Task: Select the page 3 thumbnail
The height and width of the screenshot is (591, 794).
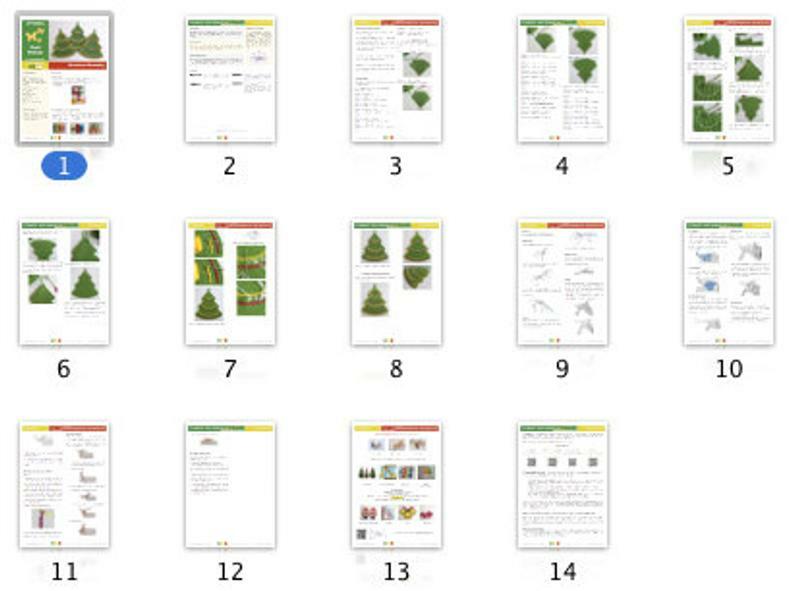Action: 396,78
